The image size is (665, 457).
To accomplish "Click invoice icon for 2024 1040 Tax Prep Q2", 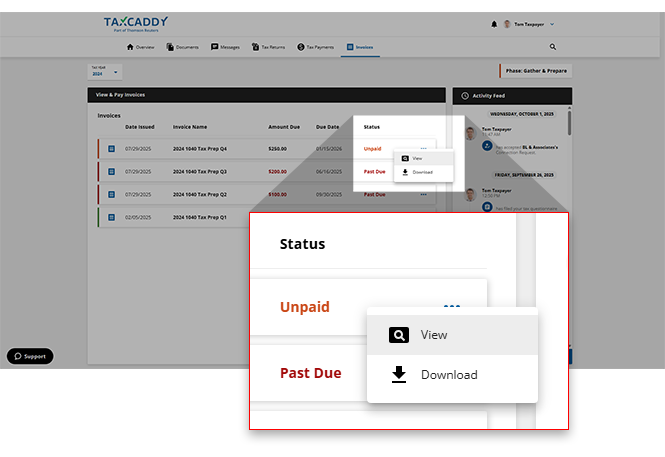I will pyautogui.click(x=112, y=195).
